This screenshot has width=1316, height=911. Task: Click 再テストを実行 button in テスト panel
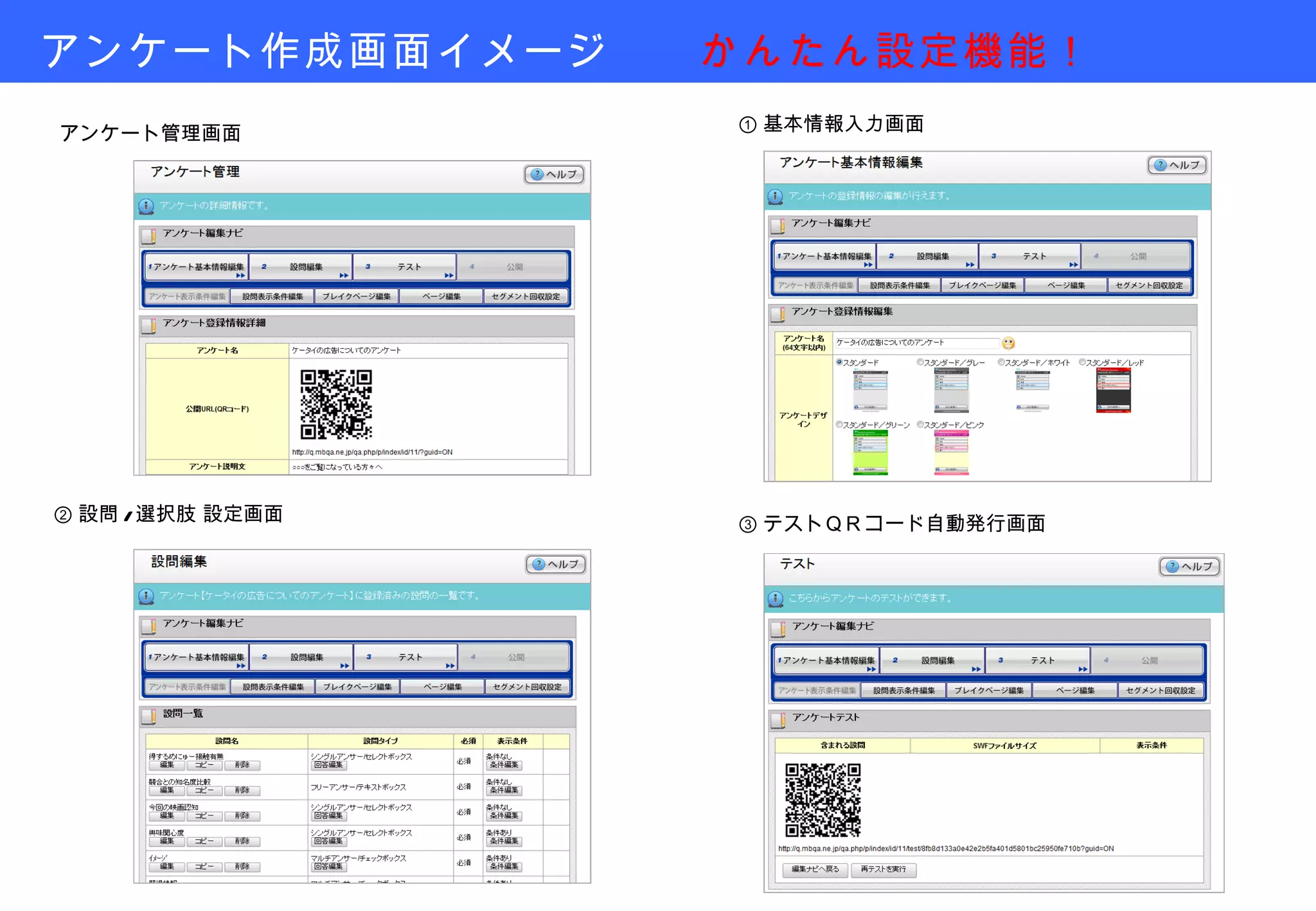click(884, 870)
